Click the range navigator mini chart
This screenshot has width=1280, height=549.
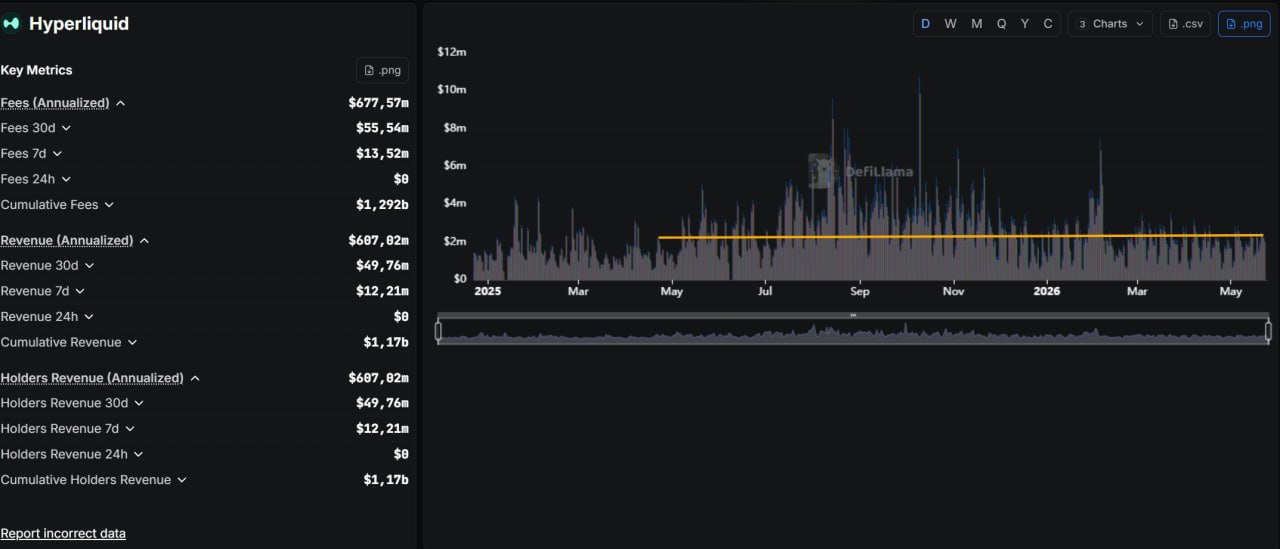click(853, 332)
